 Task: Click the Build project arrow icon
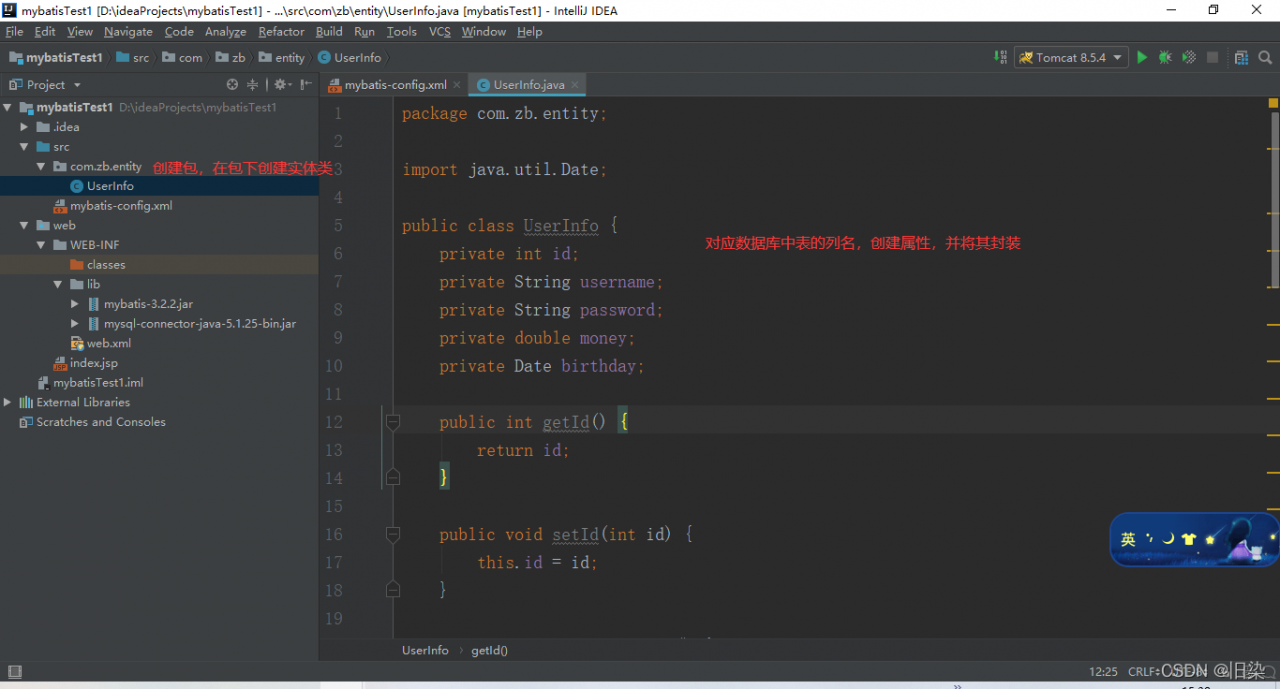point(999,58)
